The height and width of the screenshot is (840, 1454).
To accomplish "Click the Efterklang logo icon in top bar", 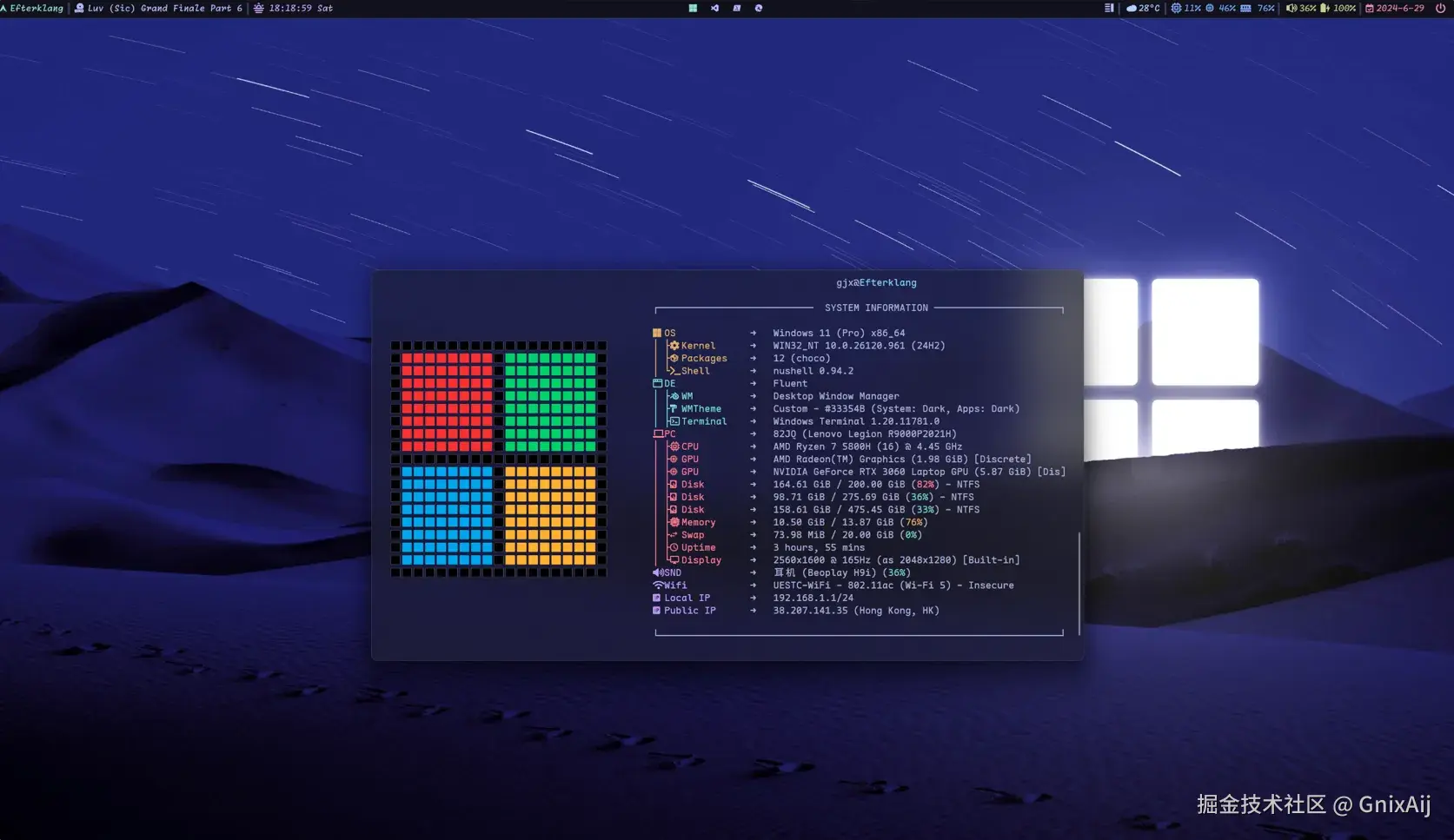I will click(x=3, y=8).
